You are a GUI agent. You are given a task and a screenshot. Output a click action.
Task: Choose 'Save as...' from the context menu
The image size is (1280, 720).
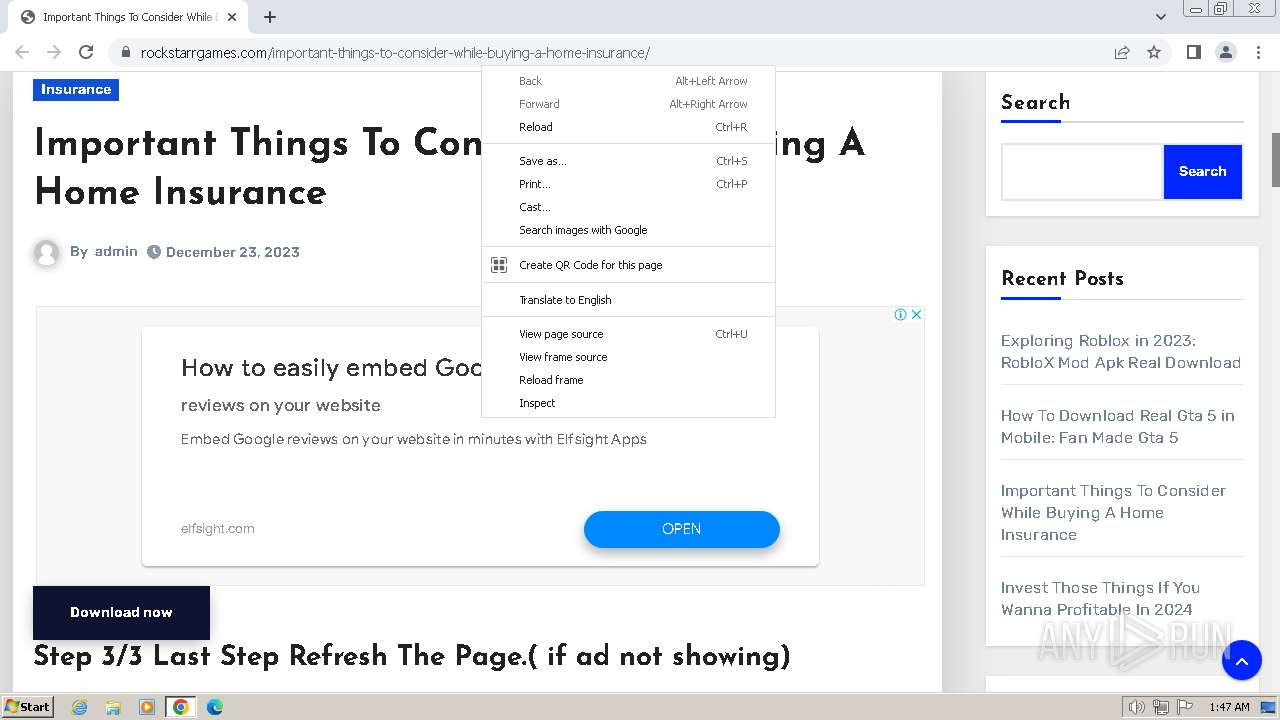(x=542, y=161)
